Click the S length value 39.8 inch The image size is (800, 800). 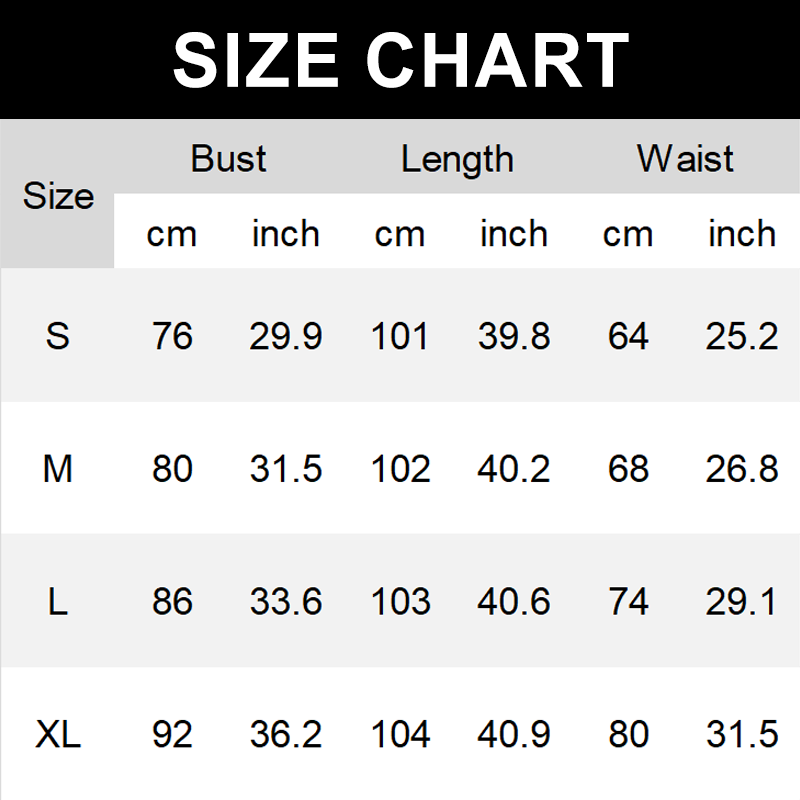[514, 336]
